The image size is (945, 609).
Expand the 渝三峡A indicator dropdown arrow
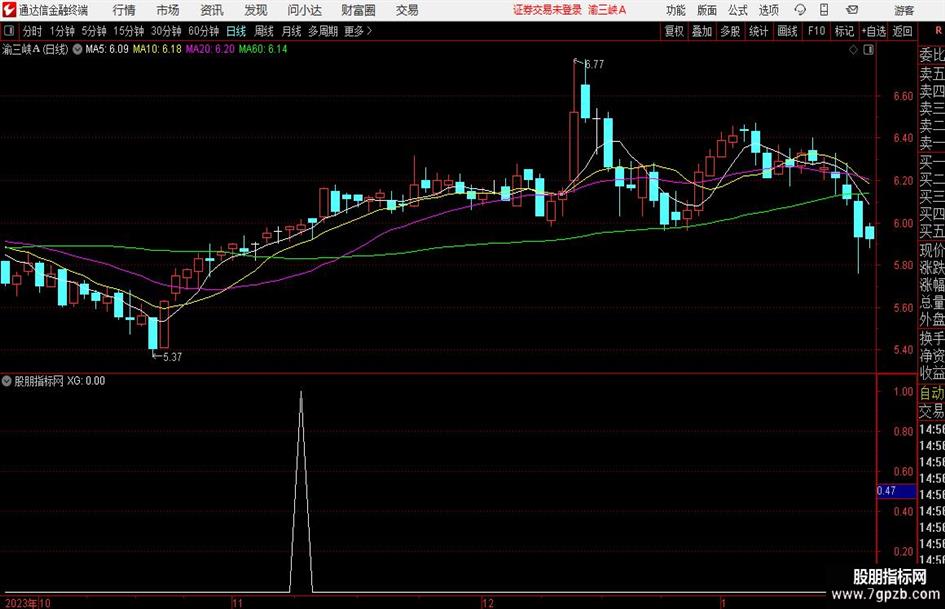point(77,49)
